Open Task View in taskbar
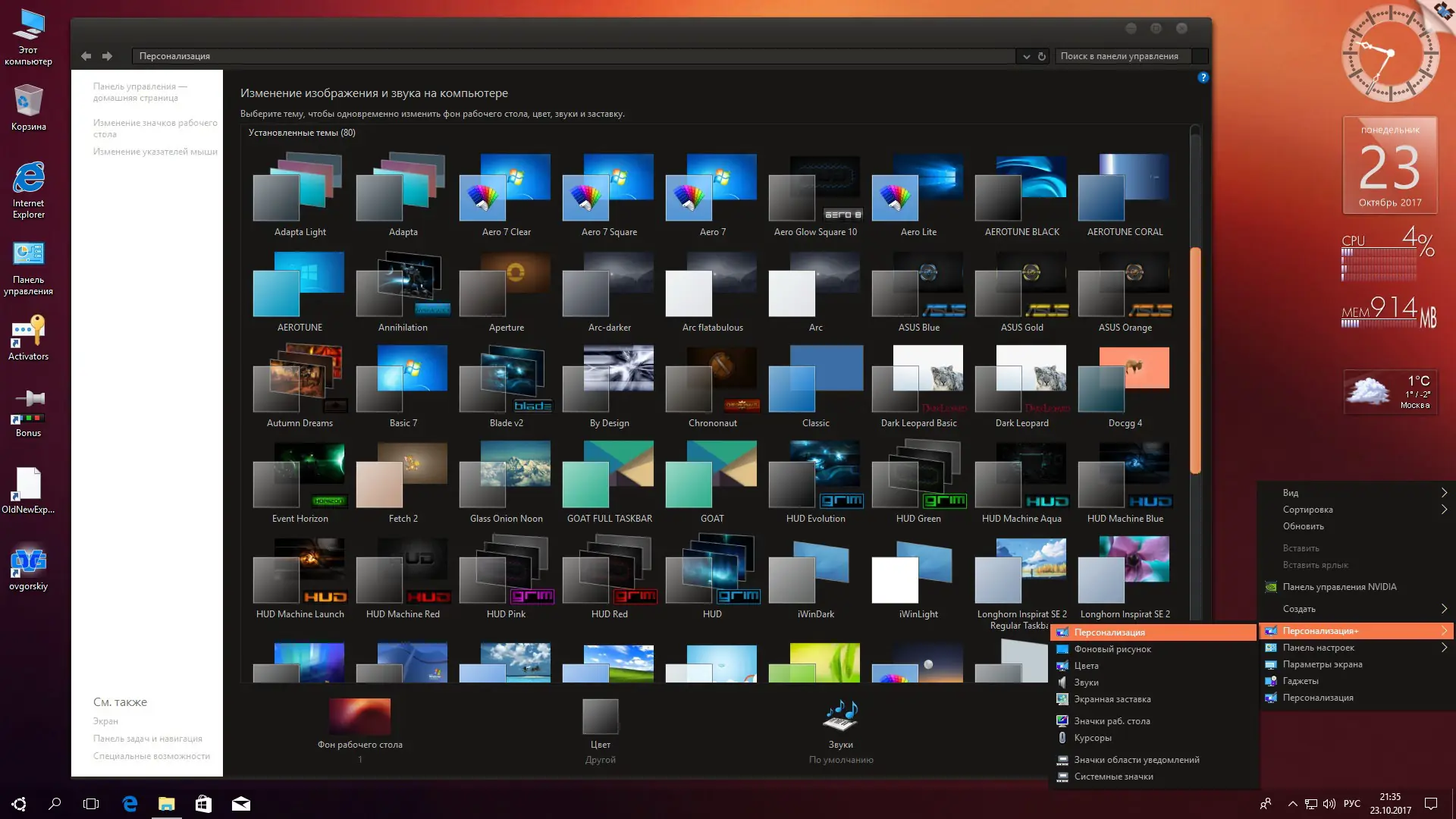The width and height of the screenshot is (1456, 819). (91, 804)
